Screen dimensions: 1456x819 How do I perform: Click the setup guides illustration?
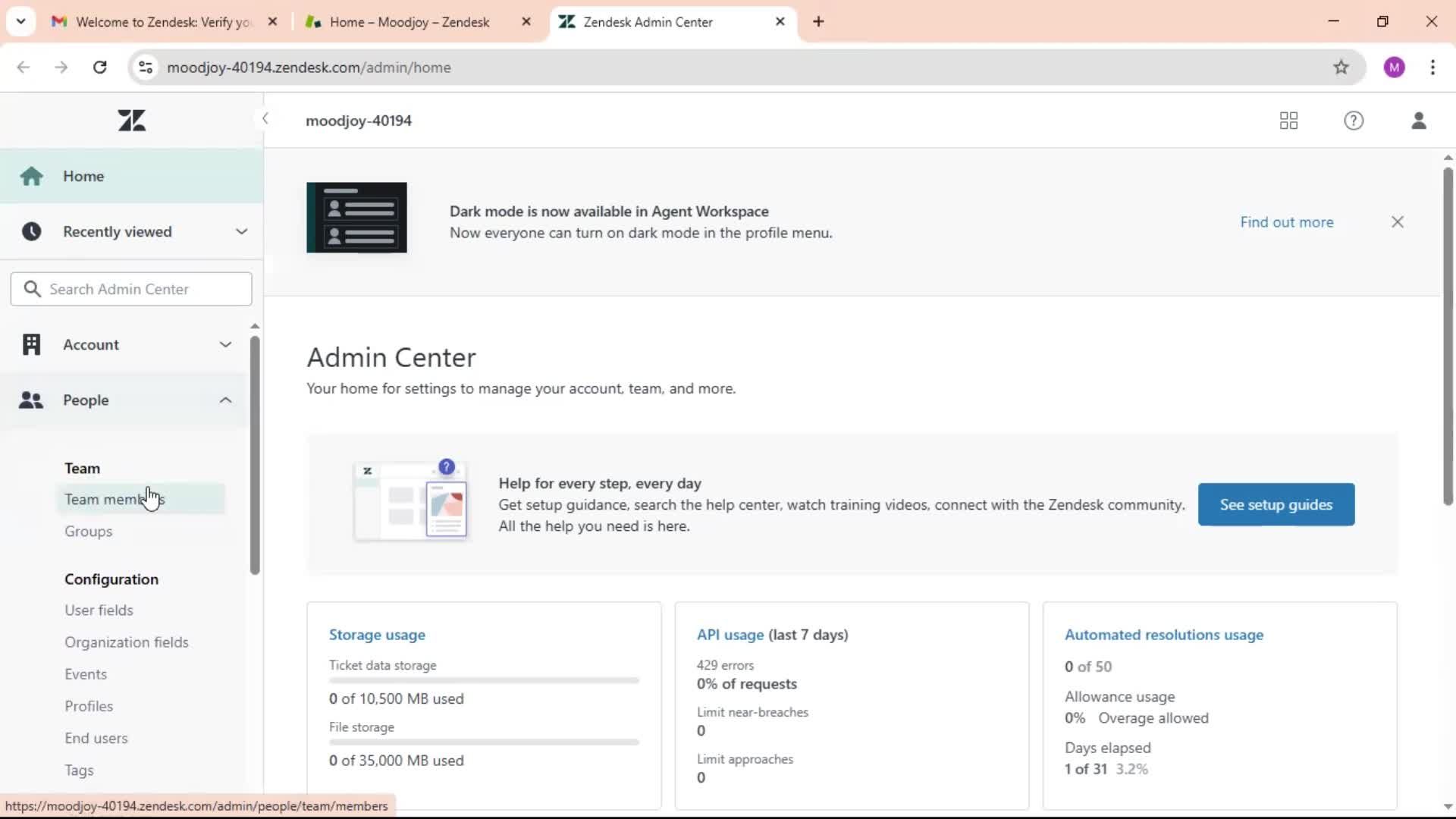point(410,500)
